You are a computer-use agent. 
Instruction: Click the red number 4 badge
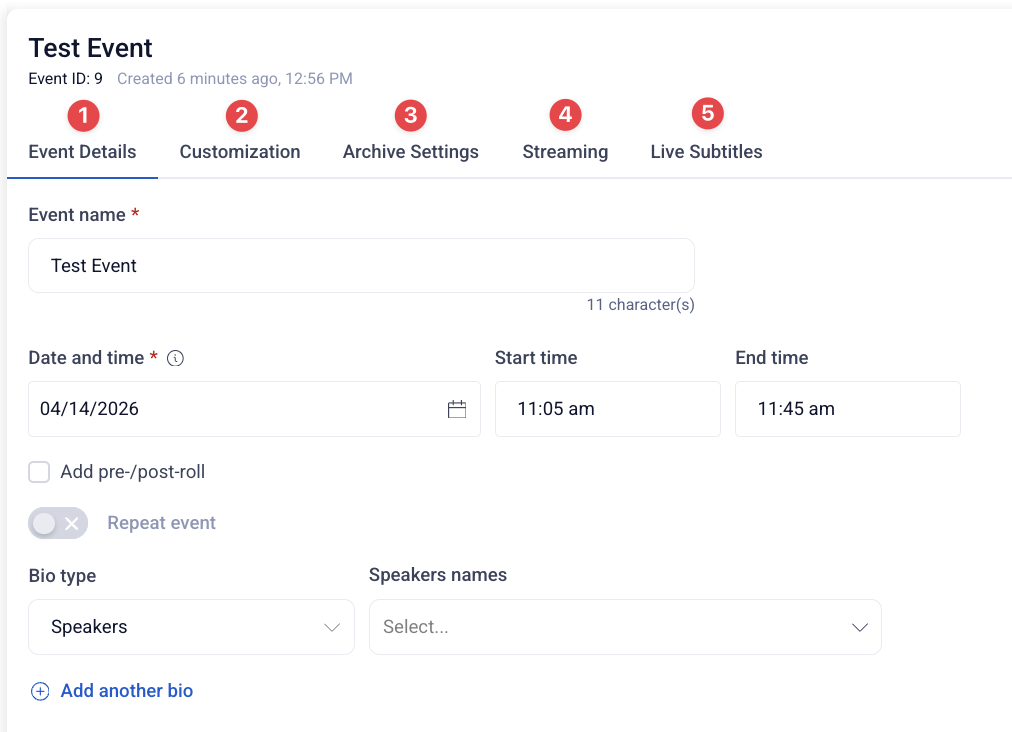pos(565,115)
